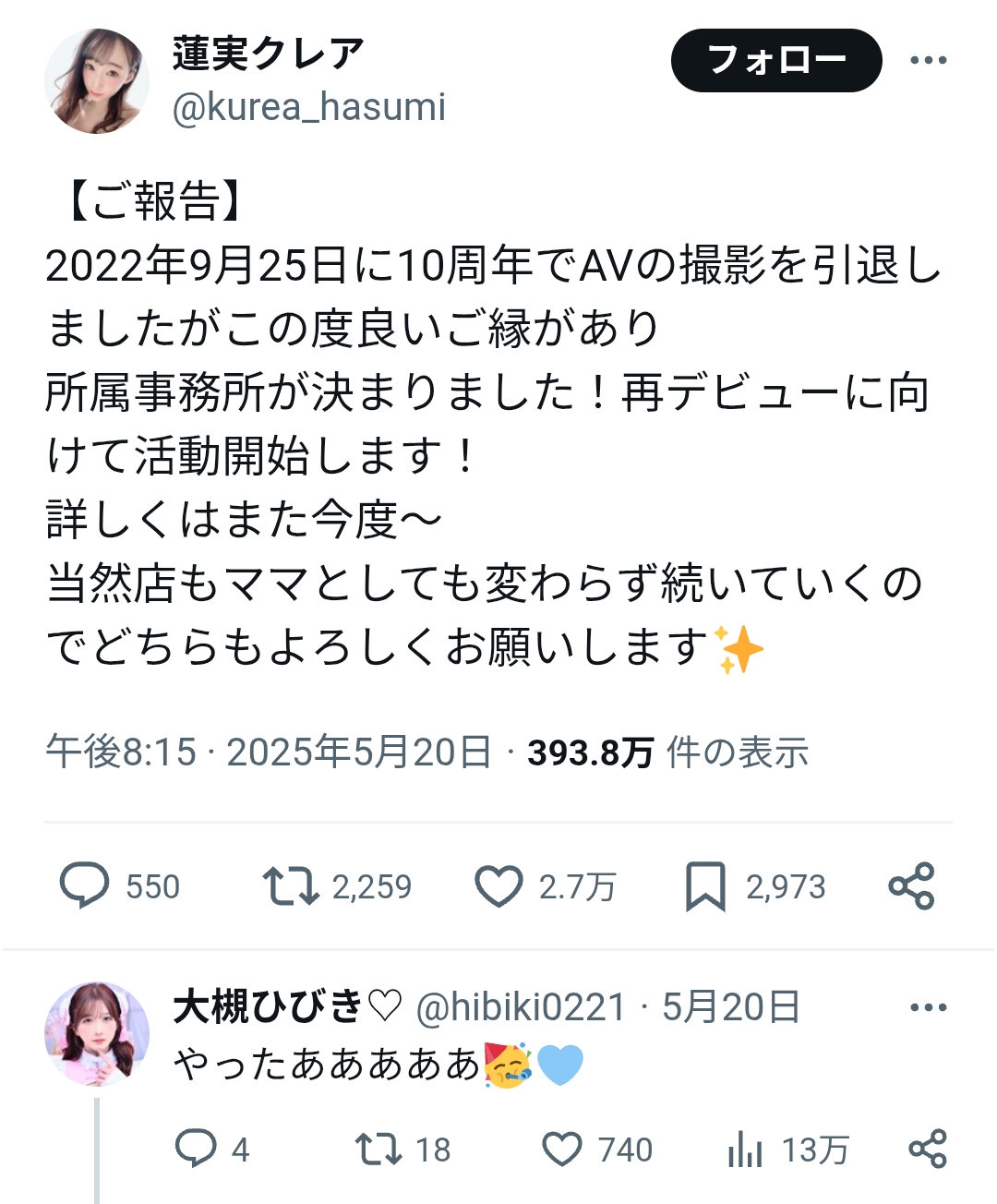This screenshot has width=997, height=1204.
Task: Visit the @kurea_hasumi handle link
Action: (x=309, y=107)
